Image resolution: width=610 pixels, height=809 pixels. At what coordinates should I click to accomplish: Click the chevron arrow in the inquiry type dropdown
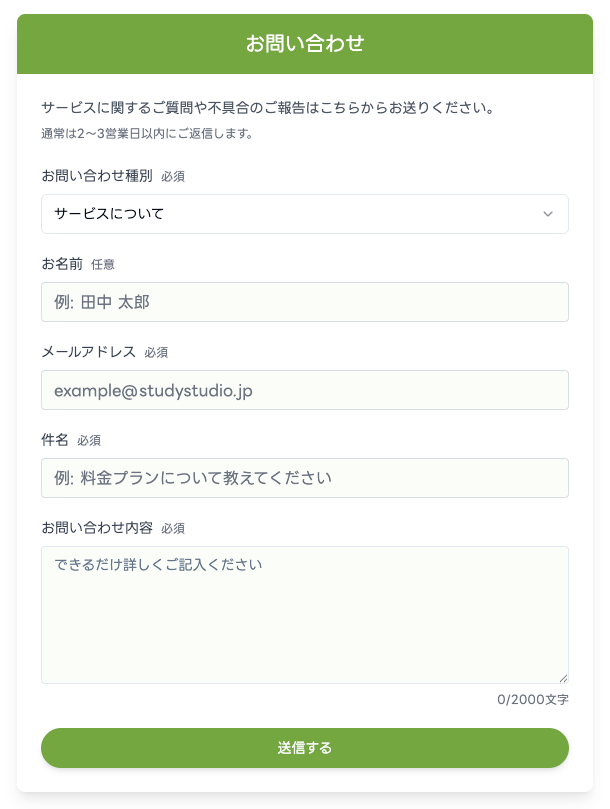547,214
